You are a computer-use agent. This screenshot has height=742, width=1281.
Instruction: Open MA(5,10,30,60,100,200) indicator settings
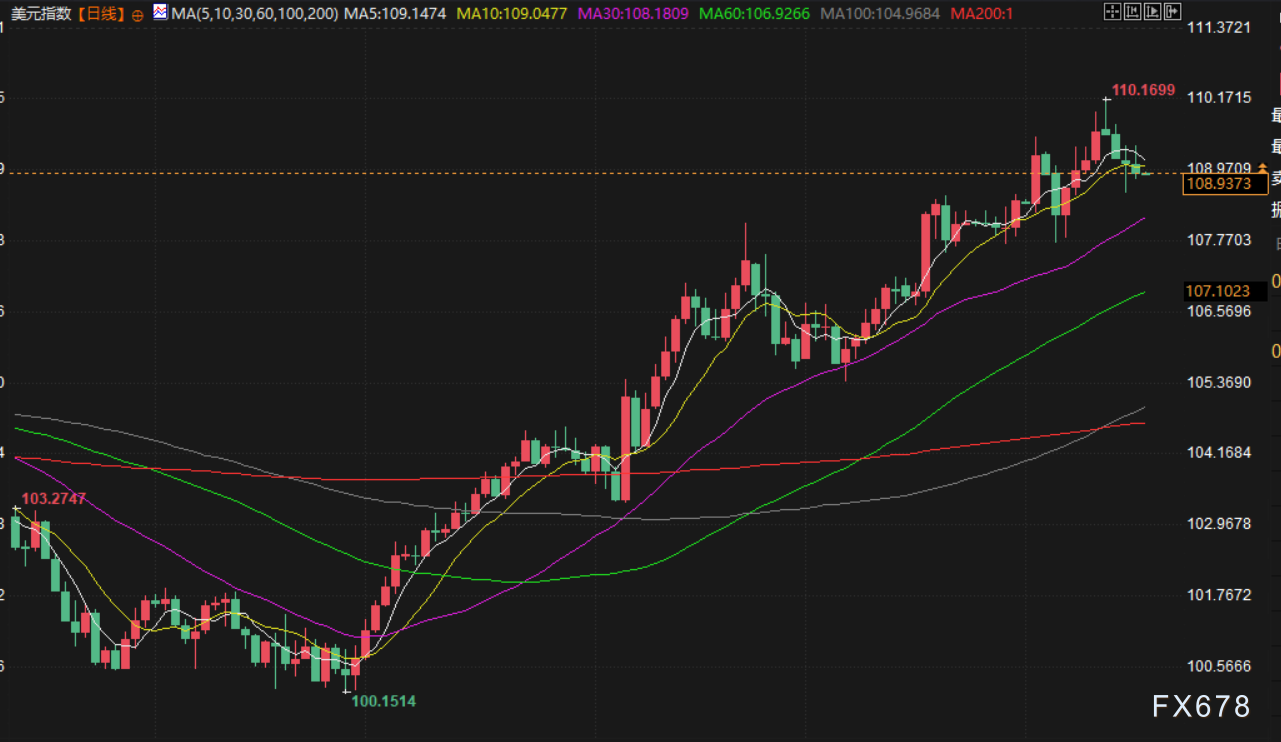pyautogui.click(x=255, y=14)
